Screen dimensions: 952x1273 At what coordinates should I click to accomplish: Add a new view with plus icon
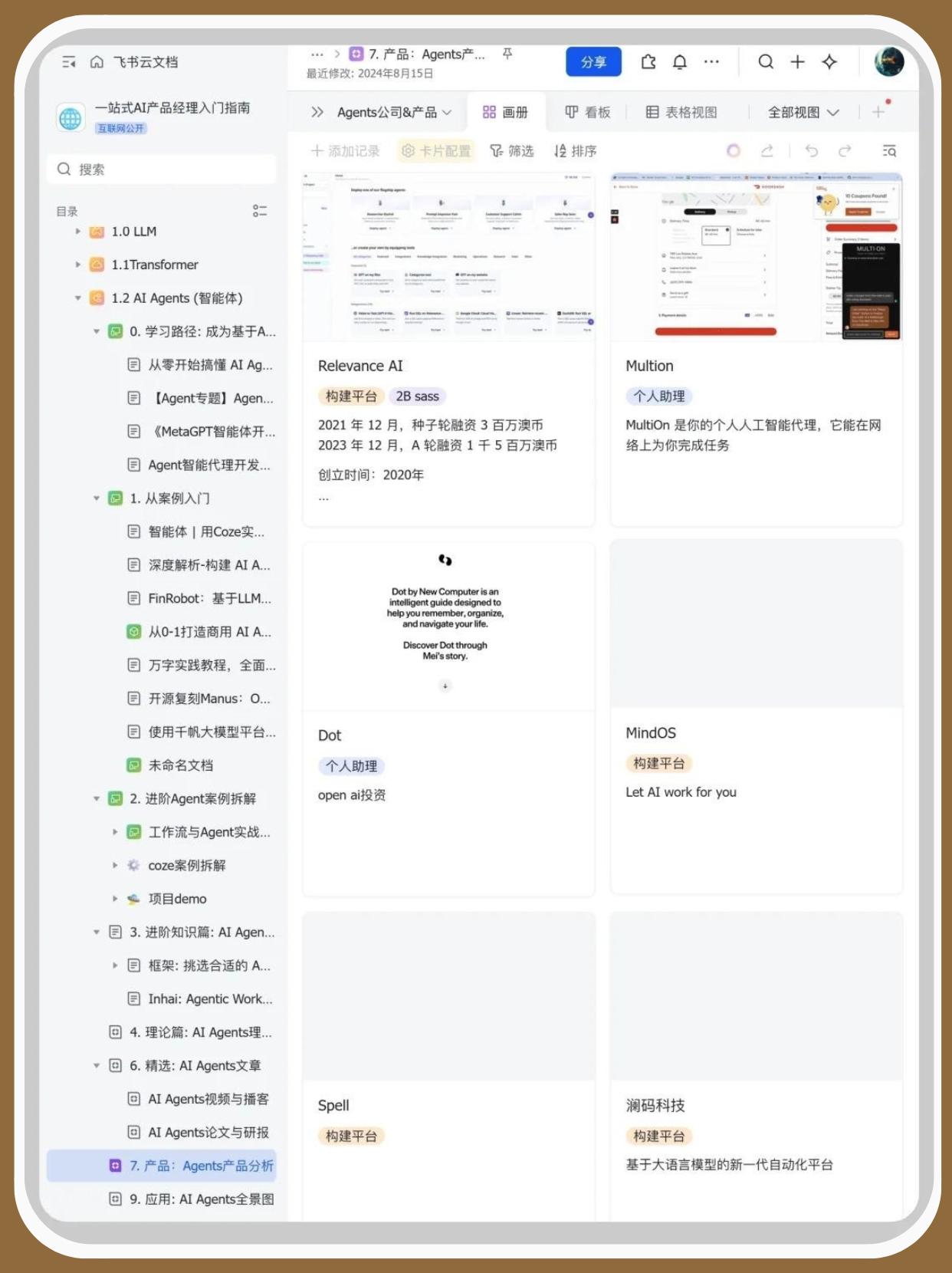[878, 112]
